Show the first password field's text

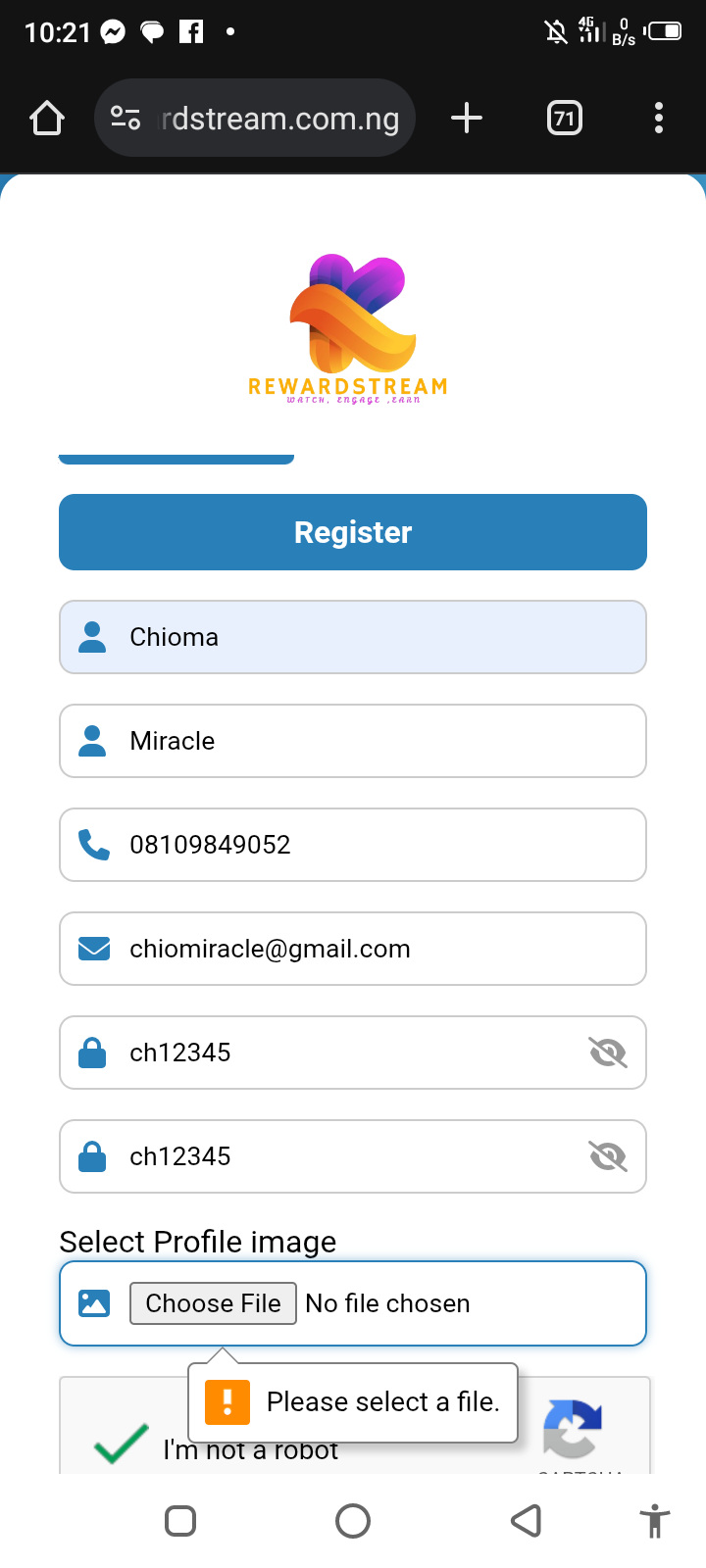tap(608, 1053)
